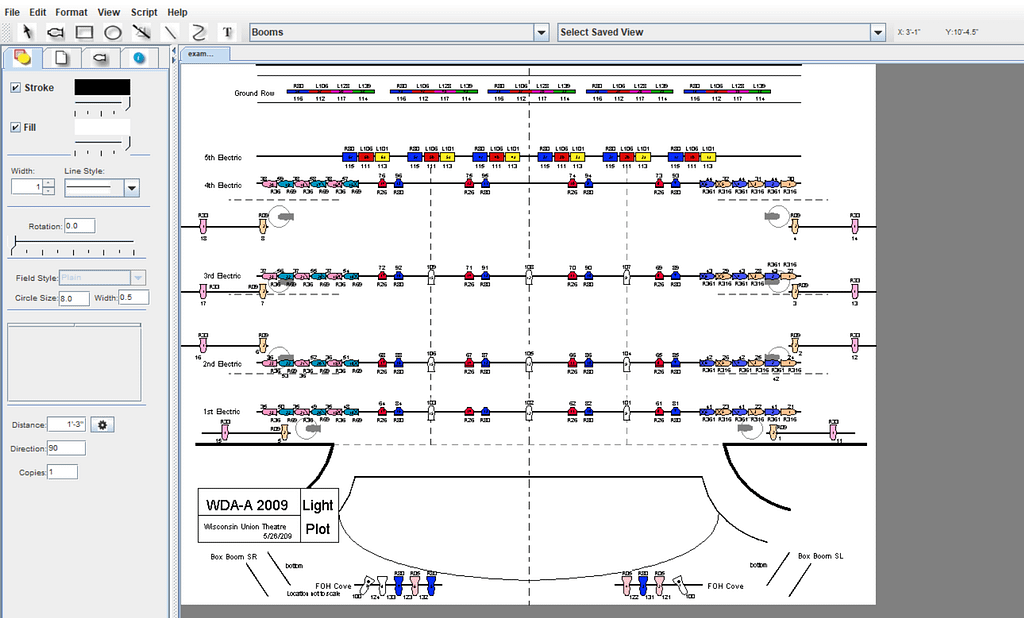Image resolution: width=1024 pixels, height=618 pixels.
Task: Open the Script menu
Action: [143, 12]
